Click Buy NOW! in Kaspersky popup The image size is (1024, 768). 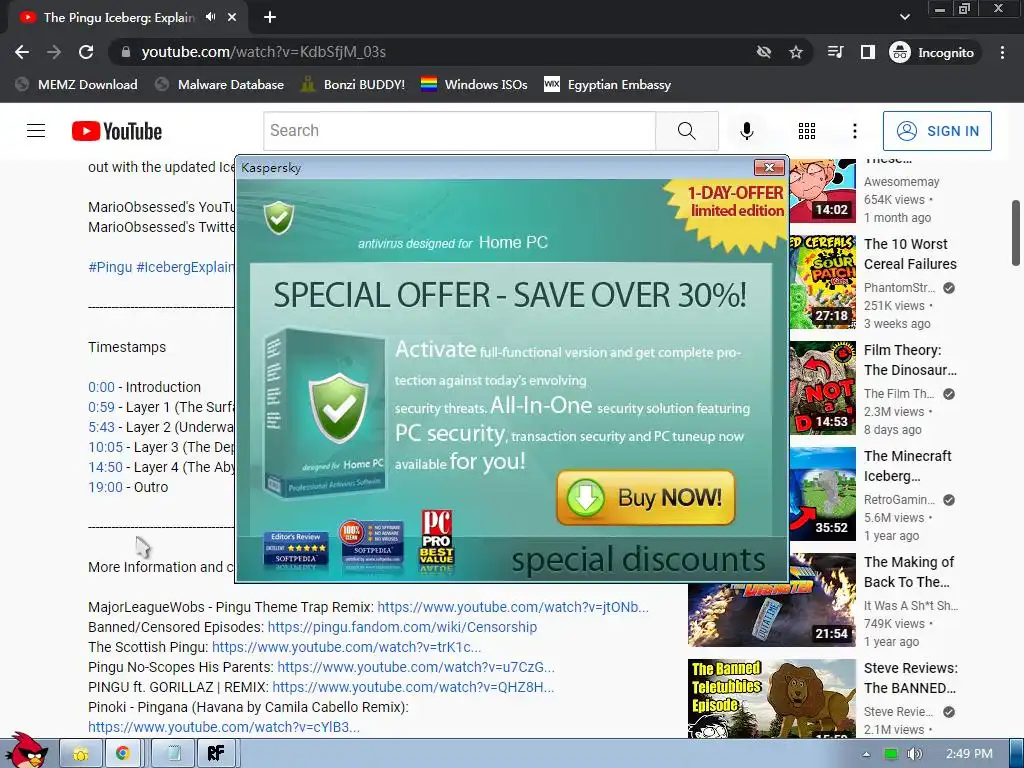pos(646,498)
